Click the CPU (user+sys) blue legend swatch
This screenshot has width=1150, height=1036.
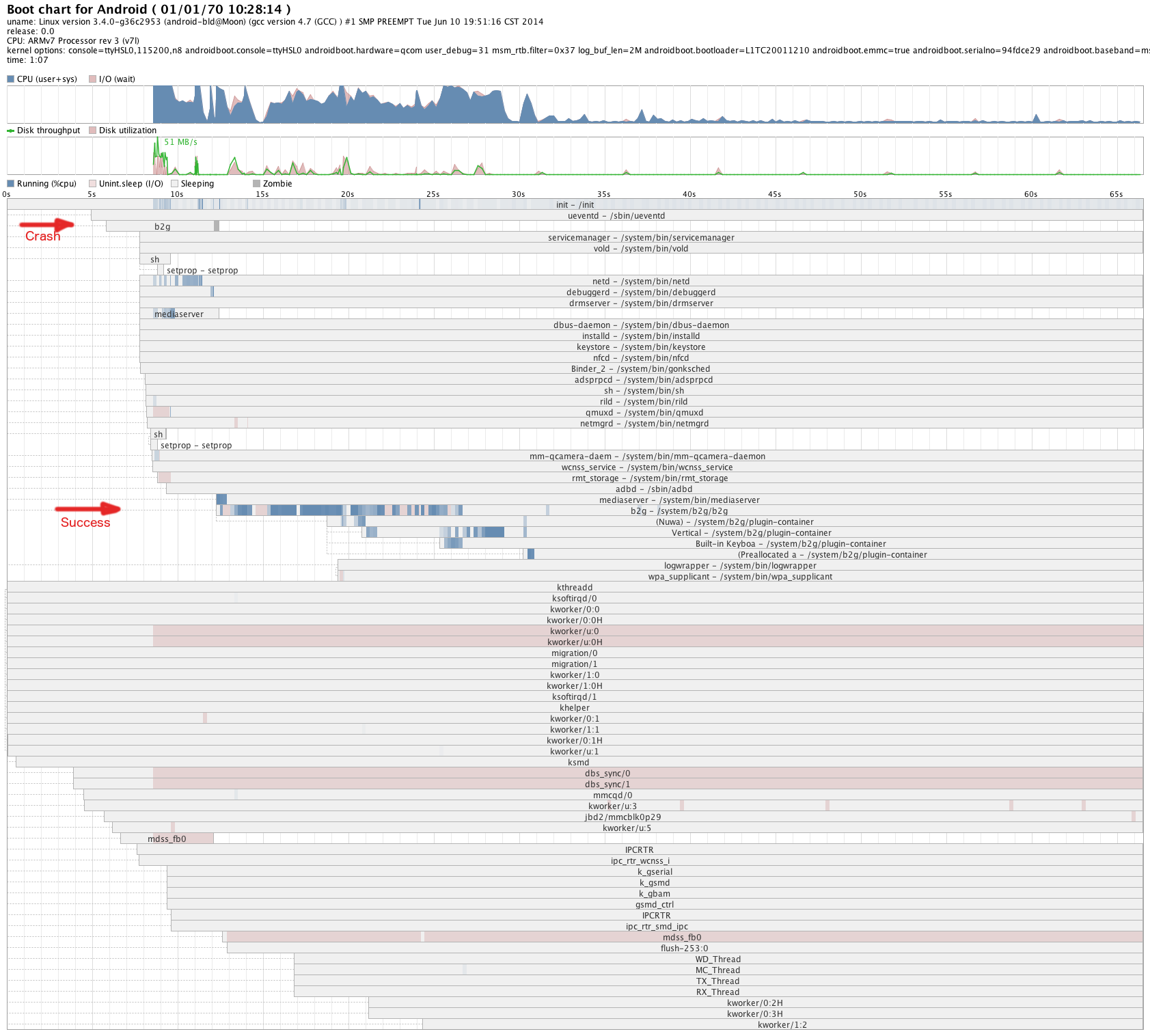[10, 79]
